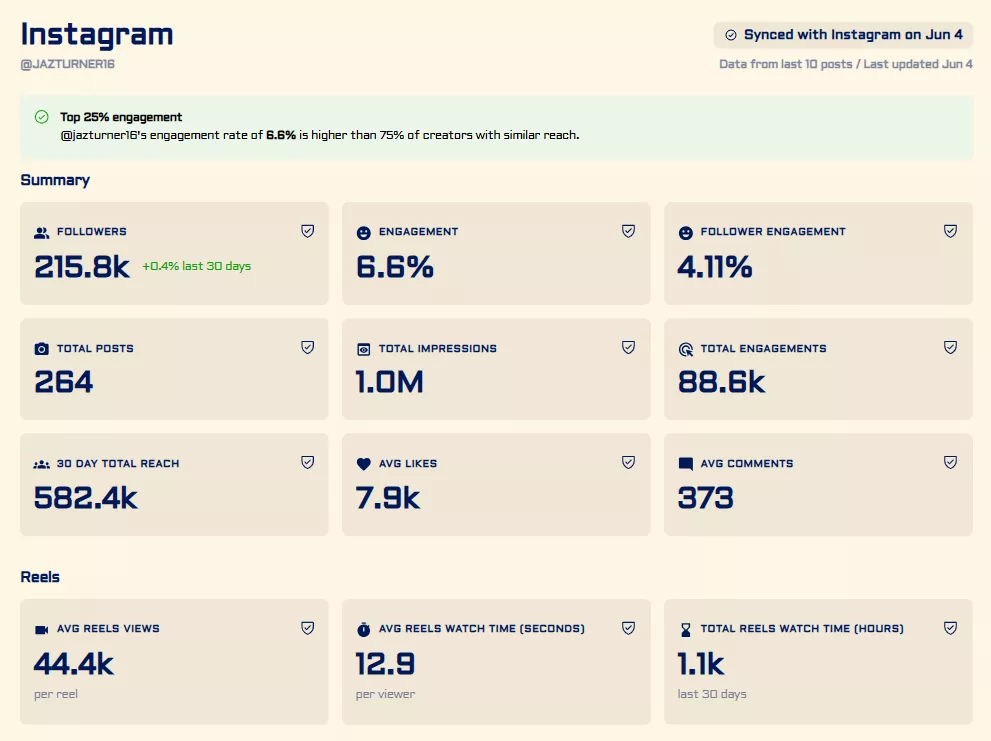
Task: Click the shield icon on Avg Reels Watch Time card
Action: tap(628, 628)
